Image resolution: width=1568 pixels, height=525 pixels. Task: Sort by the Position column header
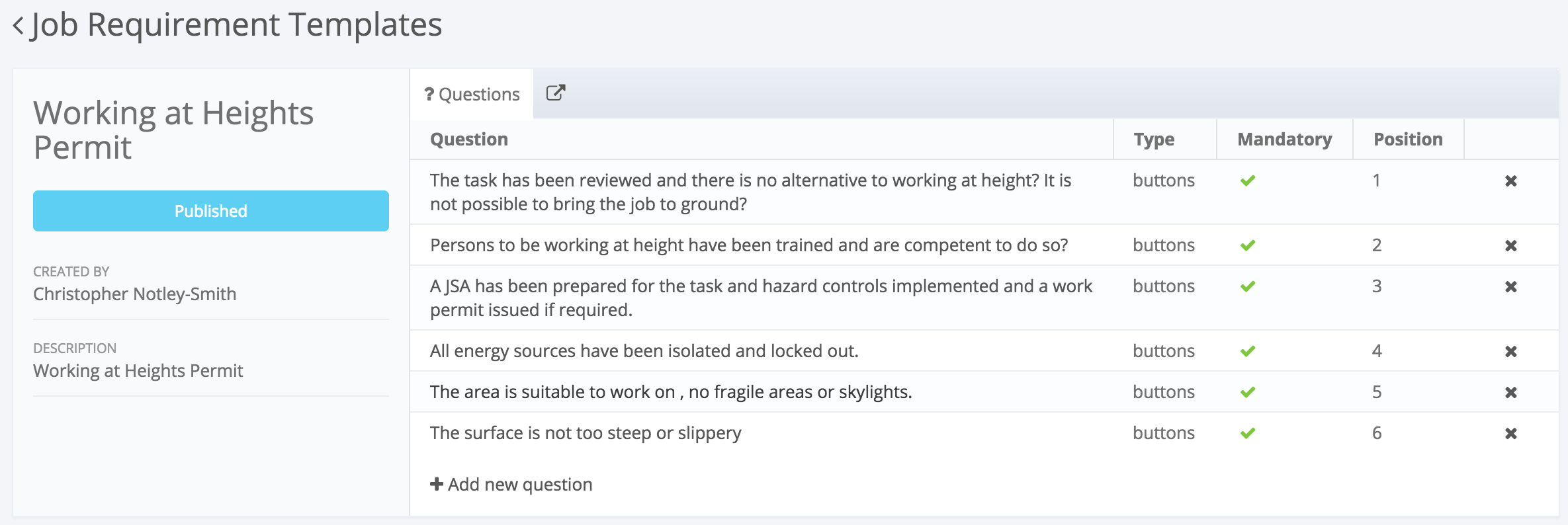1407,140
